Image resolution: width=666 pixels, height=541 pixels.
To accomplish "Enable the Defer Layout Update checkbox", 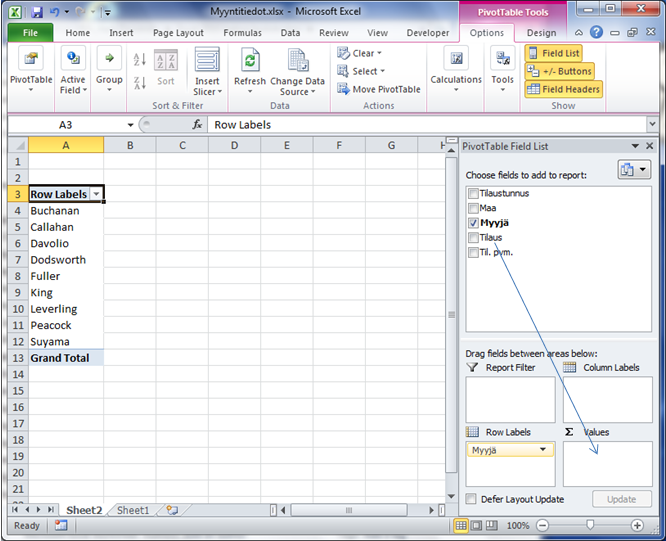I will click(472, 499).
